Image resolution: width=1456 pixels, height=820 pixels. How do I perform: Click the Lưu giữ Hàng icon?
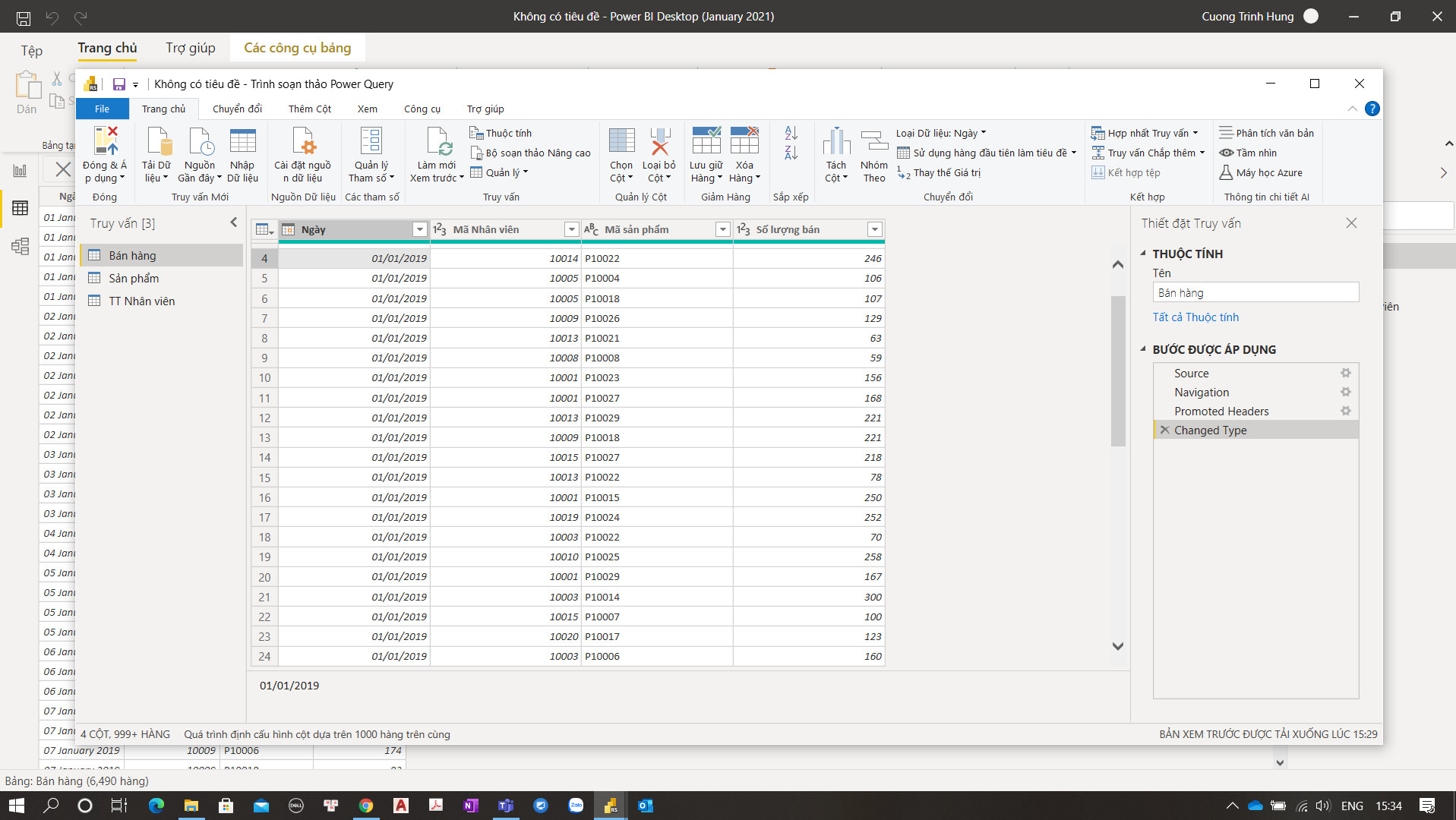click(x=706, y=142)
